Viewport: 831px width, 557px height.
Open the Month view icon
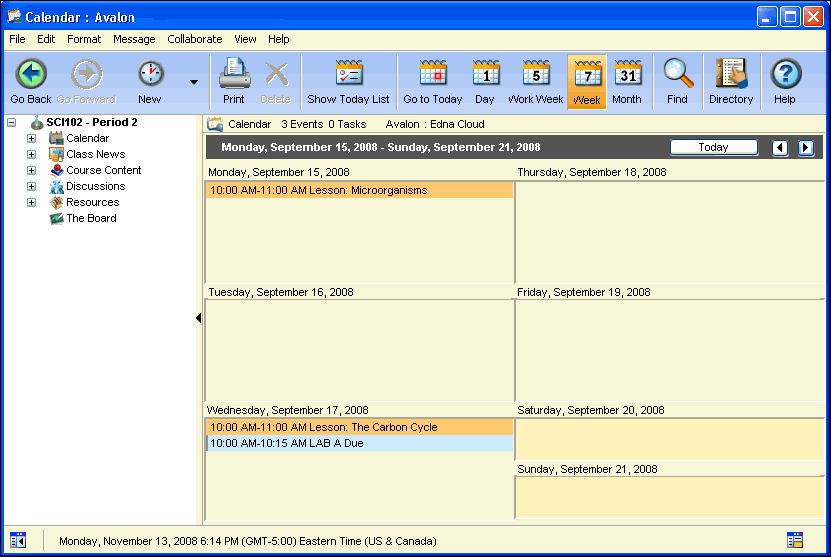(627, 74)
